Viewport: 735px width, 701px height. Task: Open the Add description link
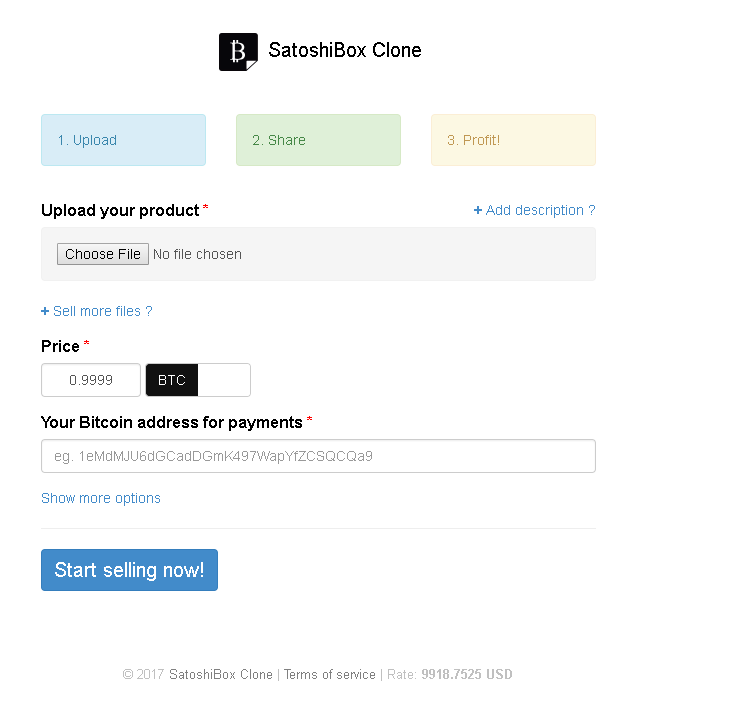pos(534,210)
